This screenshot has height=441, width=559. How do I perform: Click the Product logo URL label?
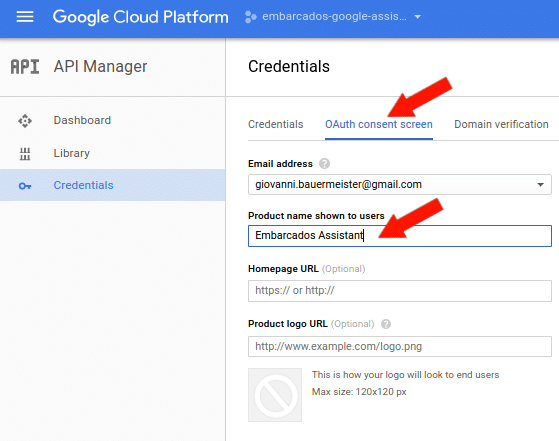(288, 324)
